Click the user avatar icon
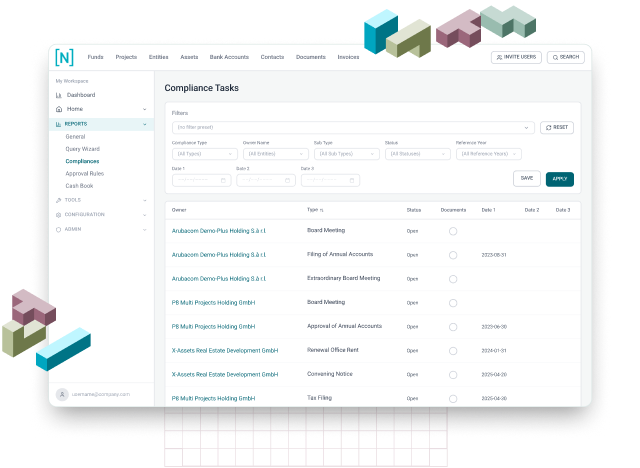This screenshot has width=640, height=468. click(62, 395)
